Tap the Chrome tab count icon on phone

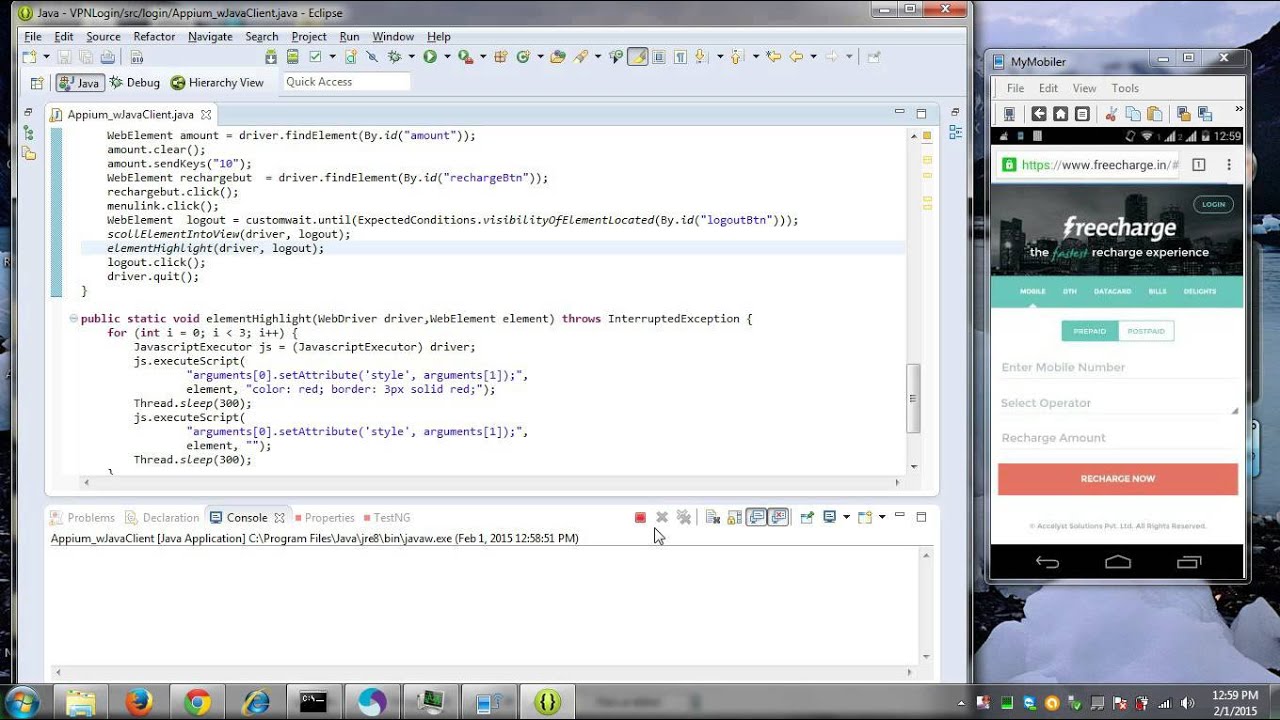1199,165
